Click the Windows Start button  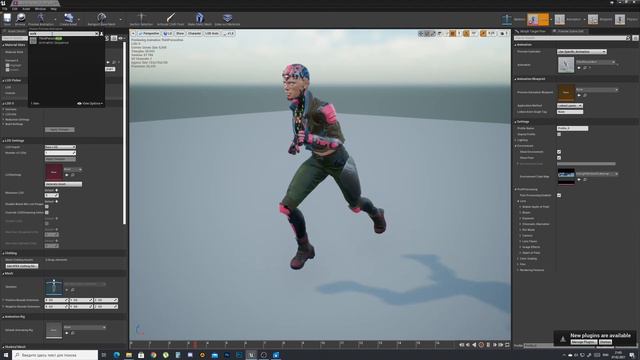(6, 355)
